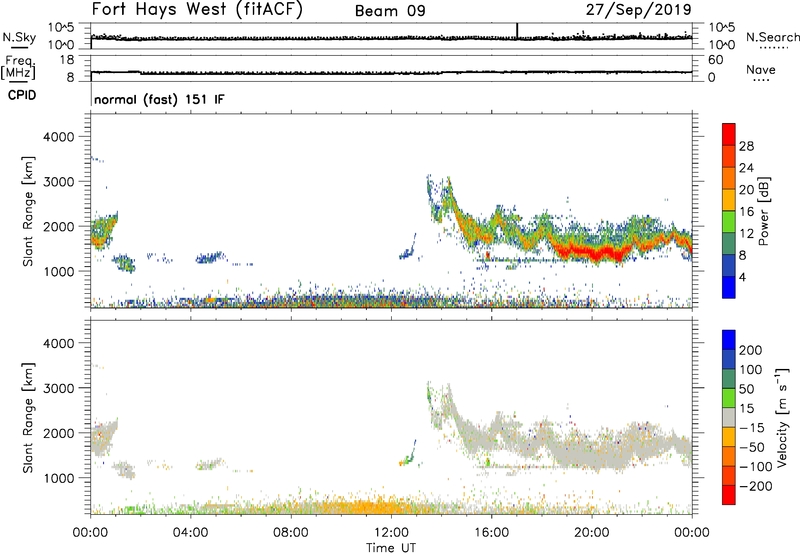Click the noise spike near 17:00
The width and height of the screenshot is (800, 554).
pyautogui.click(x=517, y=31)
